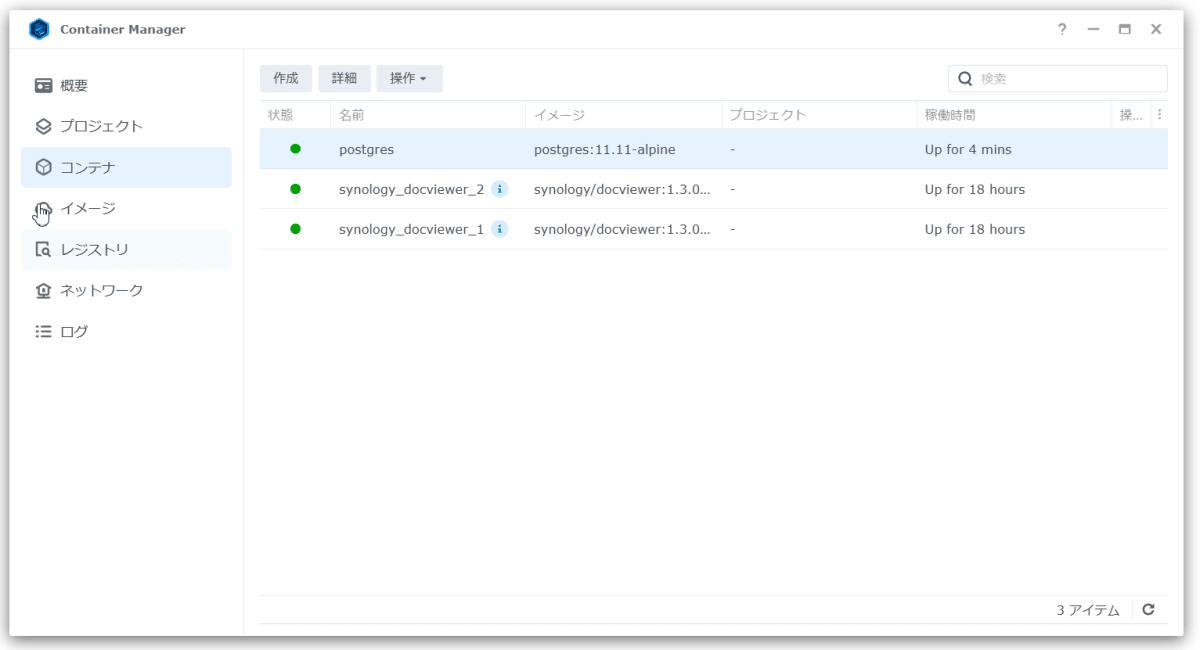Maximize the Container Manager window
The image size is (1200, 650).
coord(1125,29)
